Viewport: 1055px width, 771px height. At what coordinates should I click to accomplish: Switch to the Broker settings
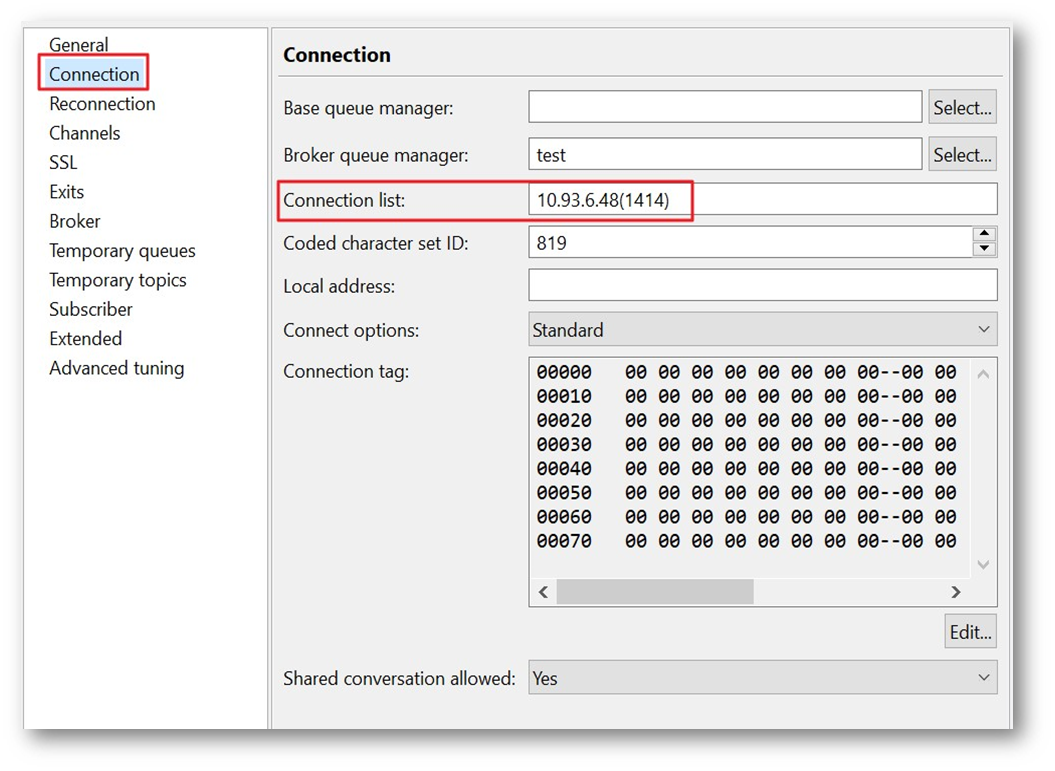pyautogui.click(x=75, y=221)
